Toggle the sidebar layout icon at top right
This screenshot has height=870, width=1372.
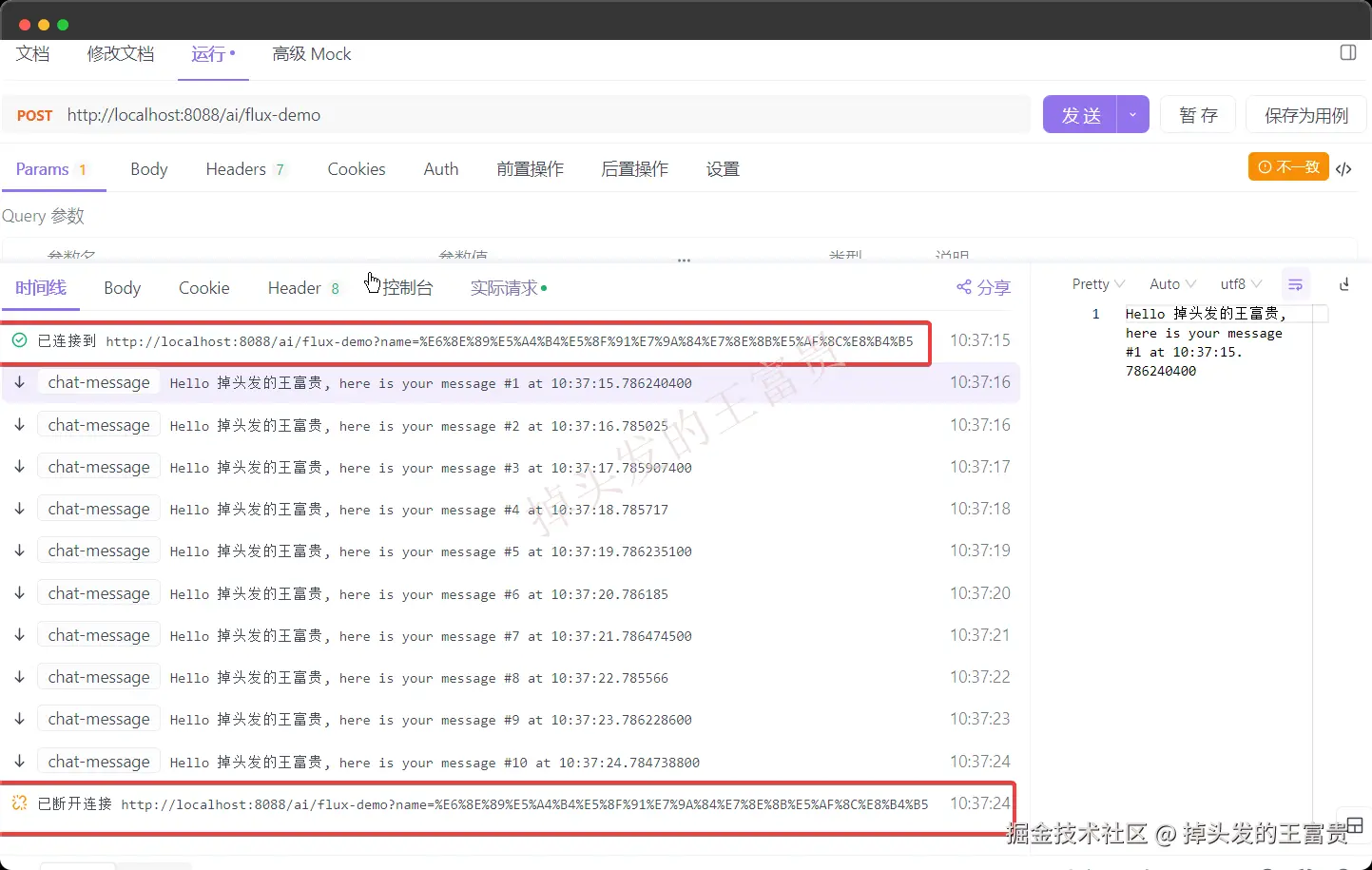point(1348,52)
